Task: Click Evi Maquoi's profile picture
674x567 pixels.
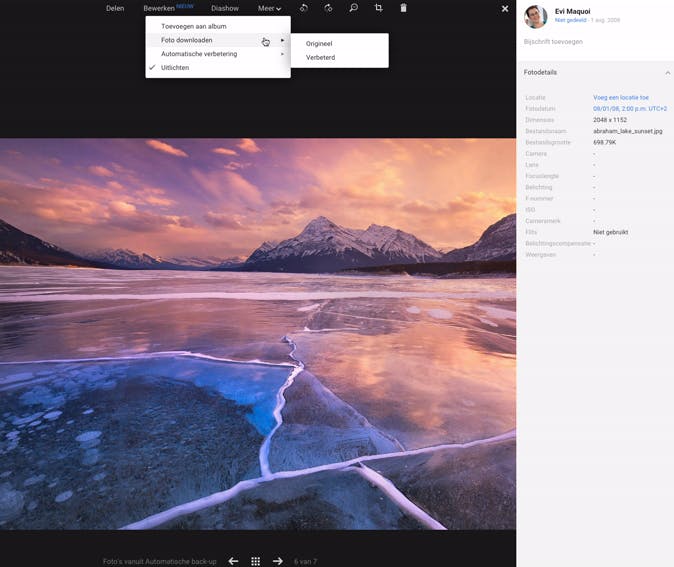Action: pos(536,16)
